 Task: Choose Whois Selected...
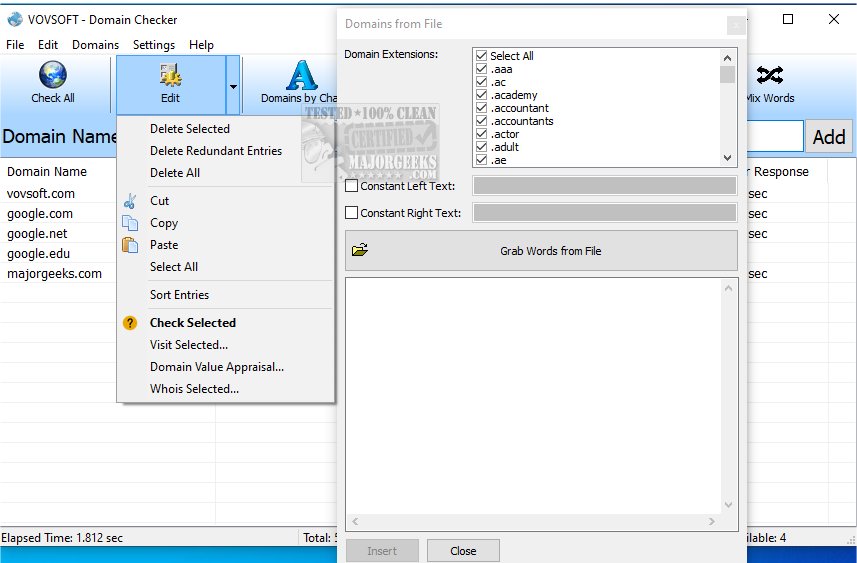click(x=226, y=389)
